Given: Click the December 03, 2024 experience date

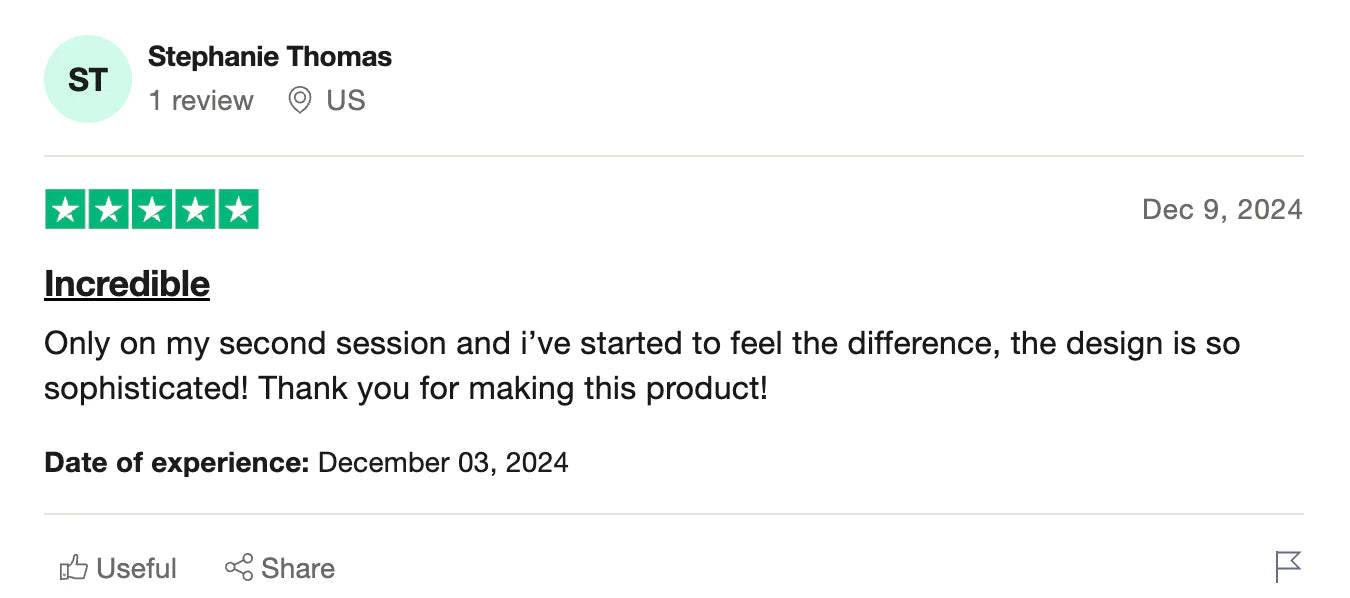Looking at the screenshot, I should 443,463.
